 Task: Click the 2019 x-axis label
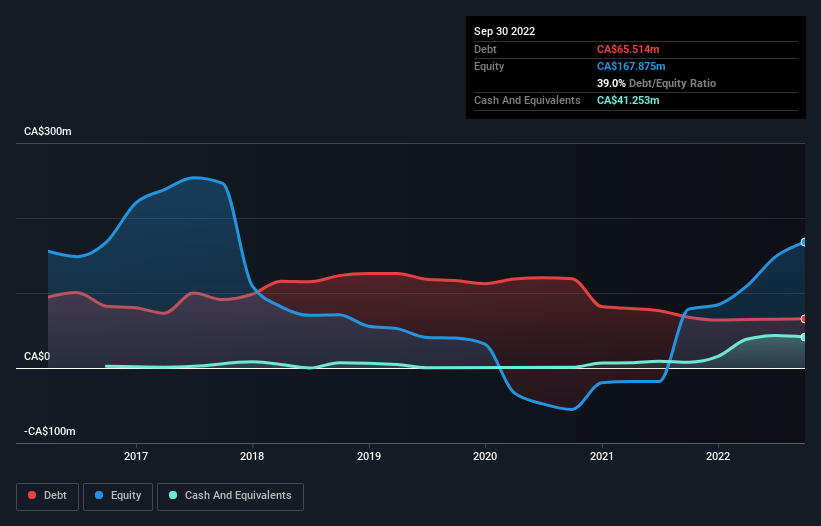369,456
